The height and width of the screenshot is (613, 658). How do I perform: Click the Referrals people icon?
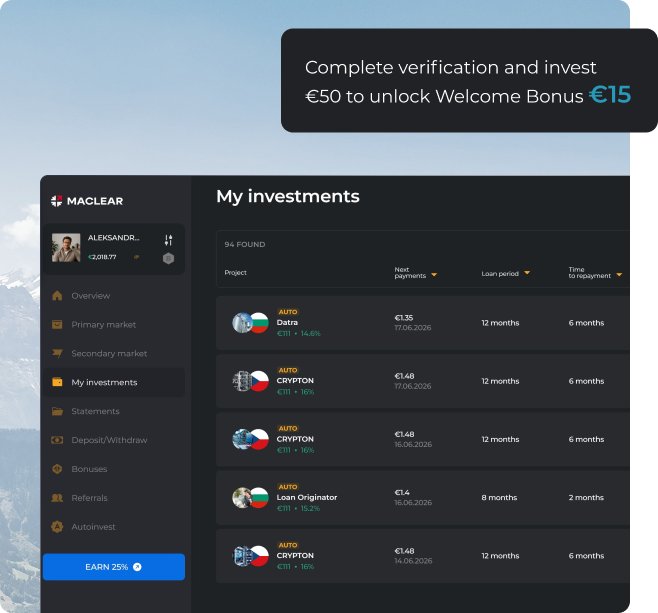click(57, 498)
